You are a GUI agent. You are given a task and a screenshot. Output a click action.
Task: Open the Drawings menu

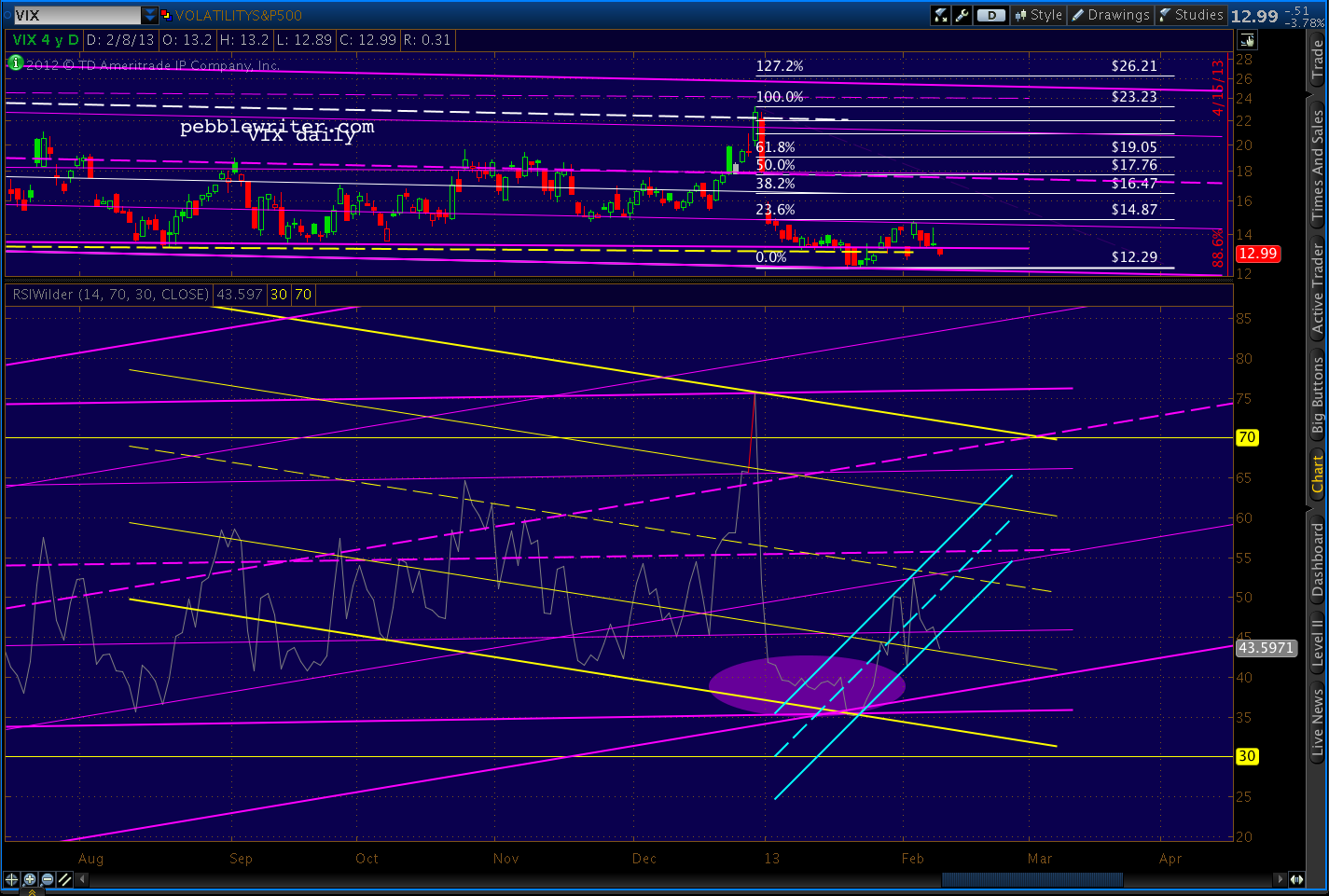coord(1110,15)
